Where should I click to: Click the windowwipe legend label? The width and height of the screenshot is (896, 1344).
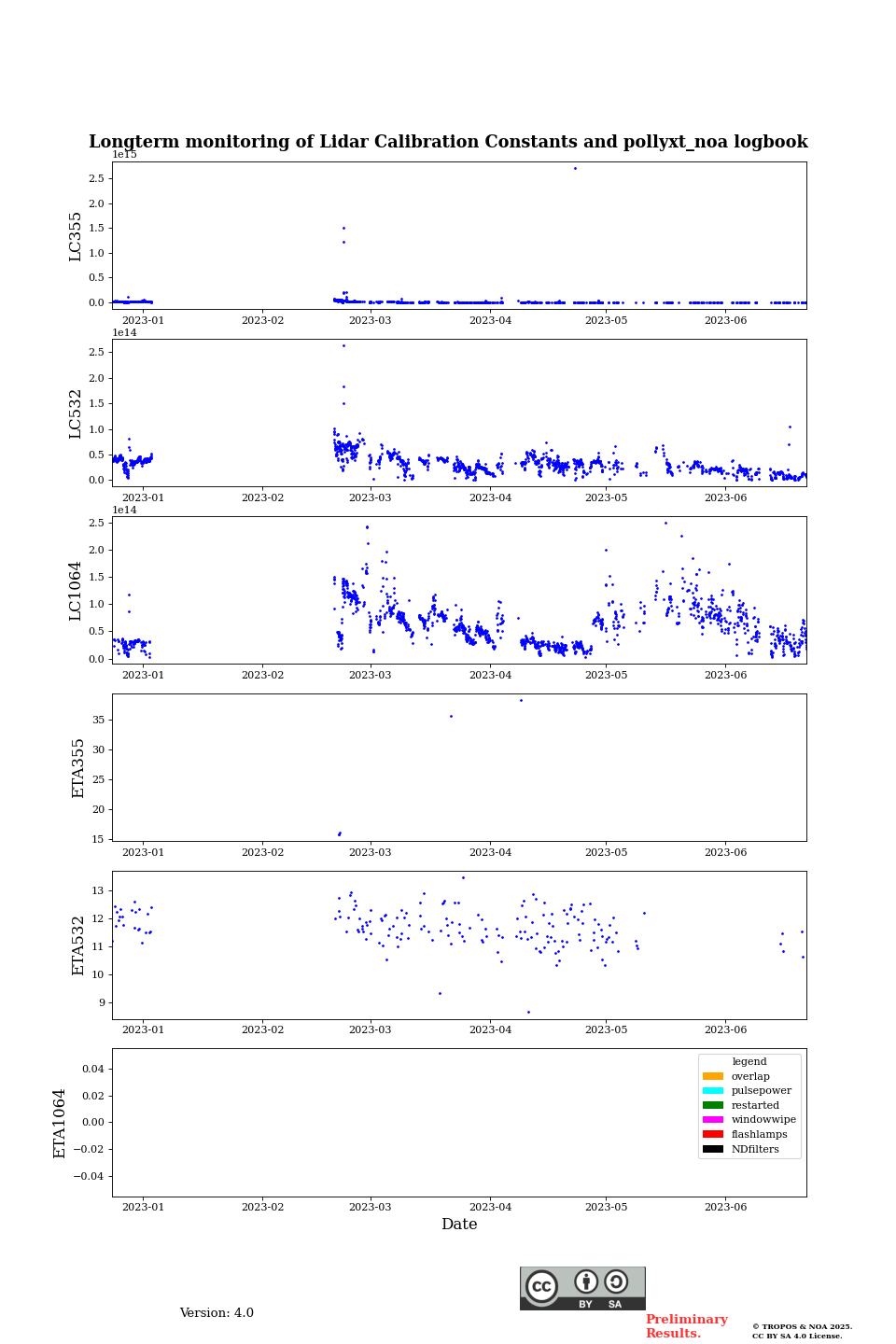[x=763, y=1120]
